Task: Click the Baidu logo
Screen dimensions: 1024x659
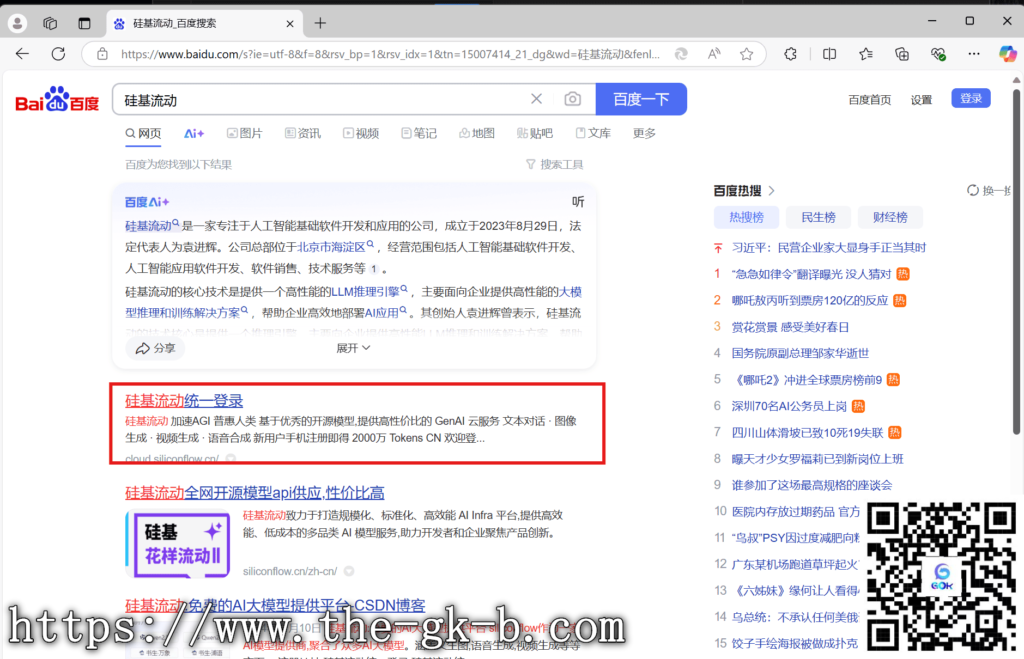Action: pyautogui.click(x=57, y=99)
